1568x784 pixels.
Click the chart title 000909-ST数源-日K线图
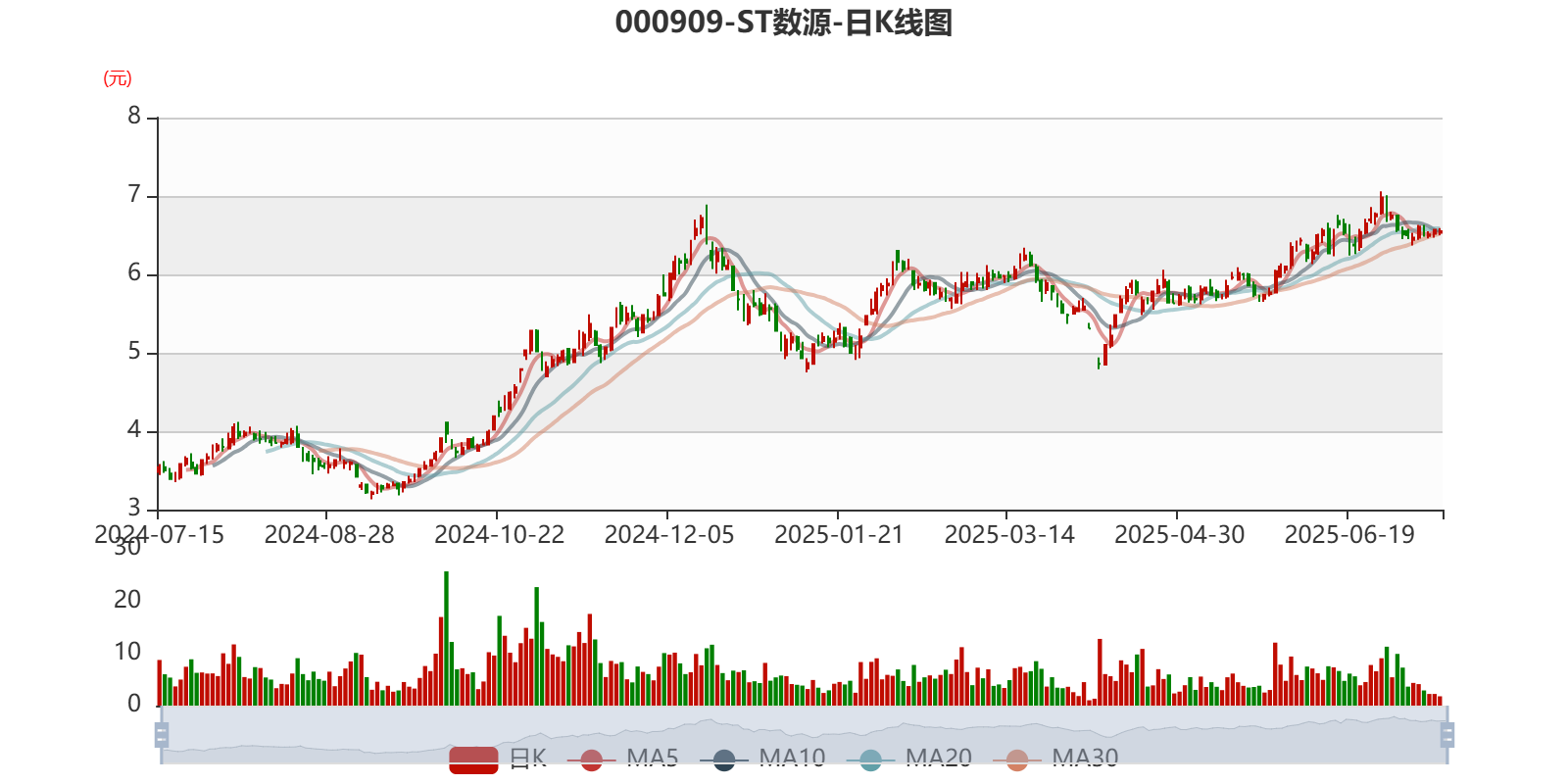pyautogui.click(x=784, y=22)
